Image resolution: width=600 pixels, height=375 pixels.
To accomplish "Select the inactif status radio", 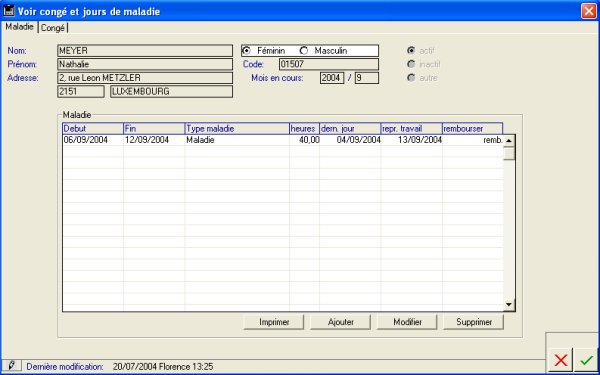I will 411,64.
